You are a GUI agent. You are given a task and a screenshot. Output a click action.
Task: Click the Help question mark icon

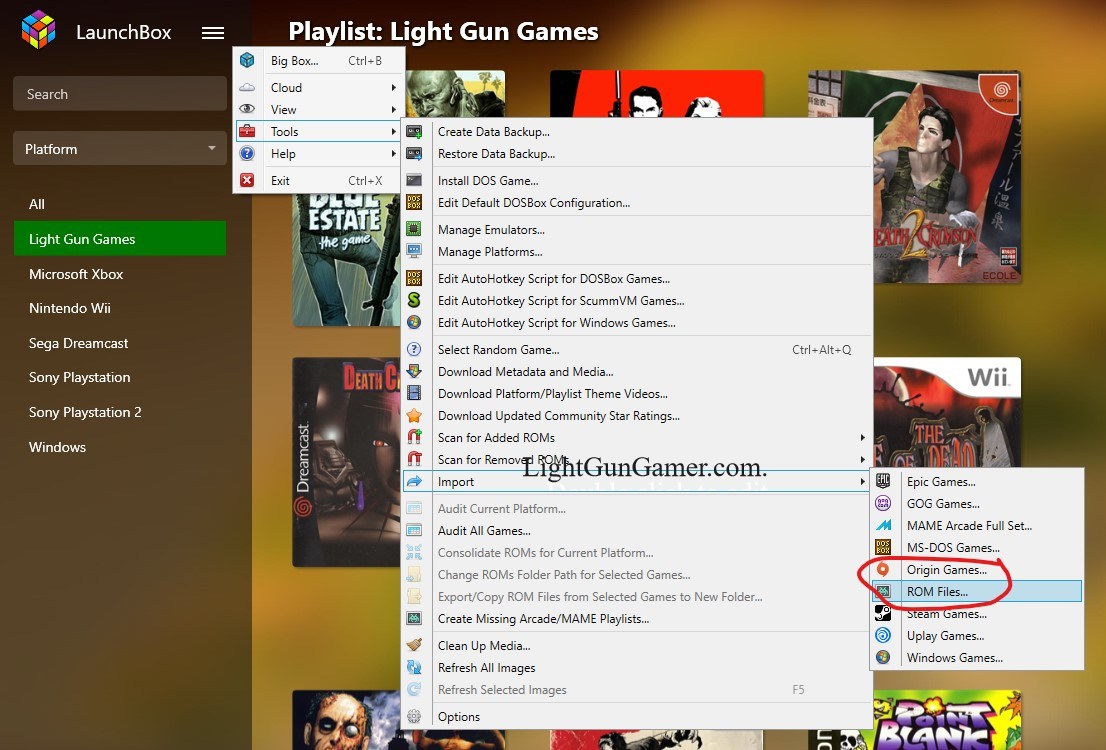(x=247, y=153)
